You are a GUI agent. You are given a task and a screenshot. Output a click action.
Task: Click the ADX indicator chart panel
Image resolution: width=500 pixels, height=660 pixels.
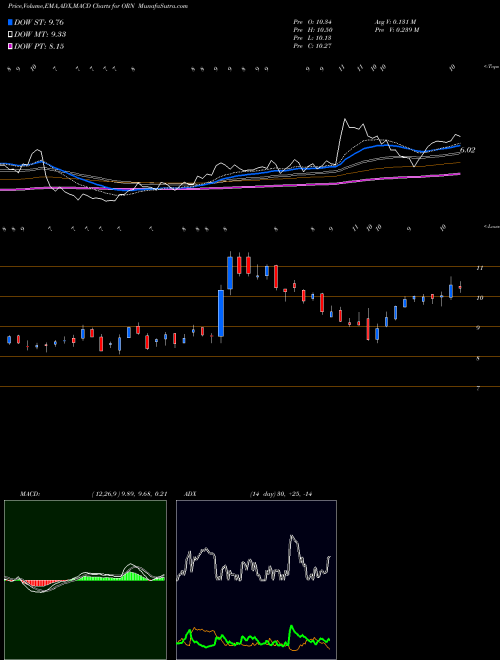pyautogui.click(x=256, y=580)
